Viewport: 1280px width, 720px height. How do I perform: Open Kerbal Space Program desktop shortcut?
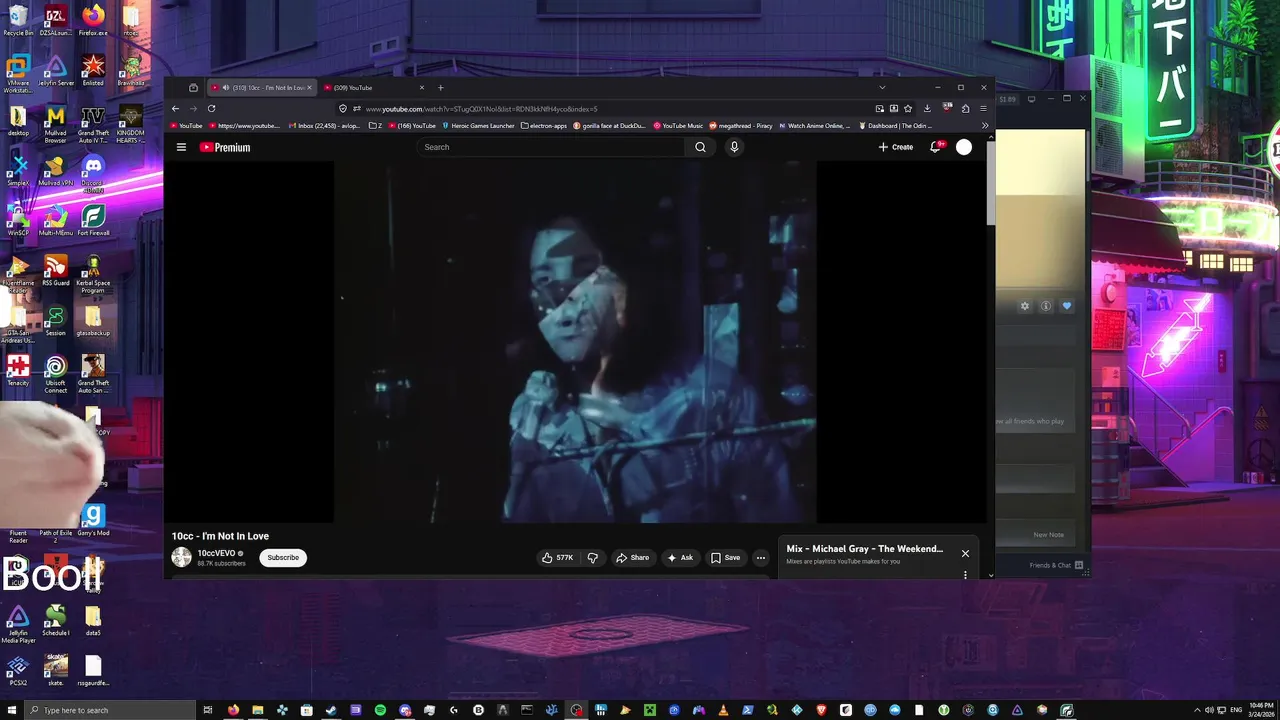click(x=93, y=274)
